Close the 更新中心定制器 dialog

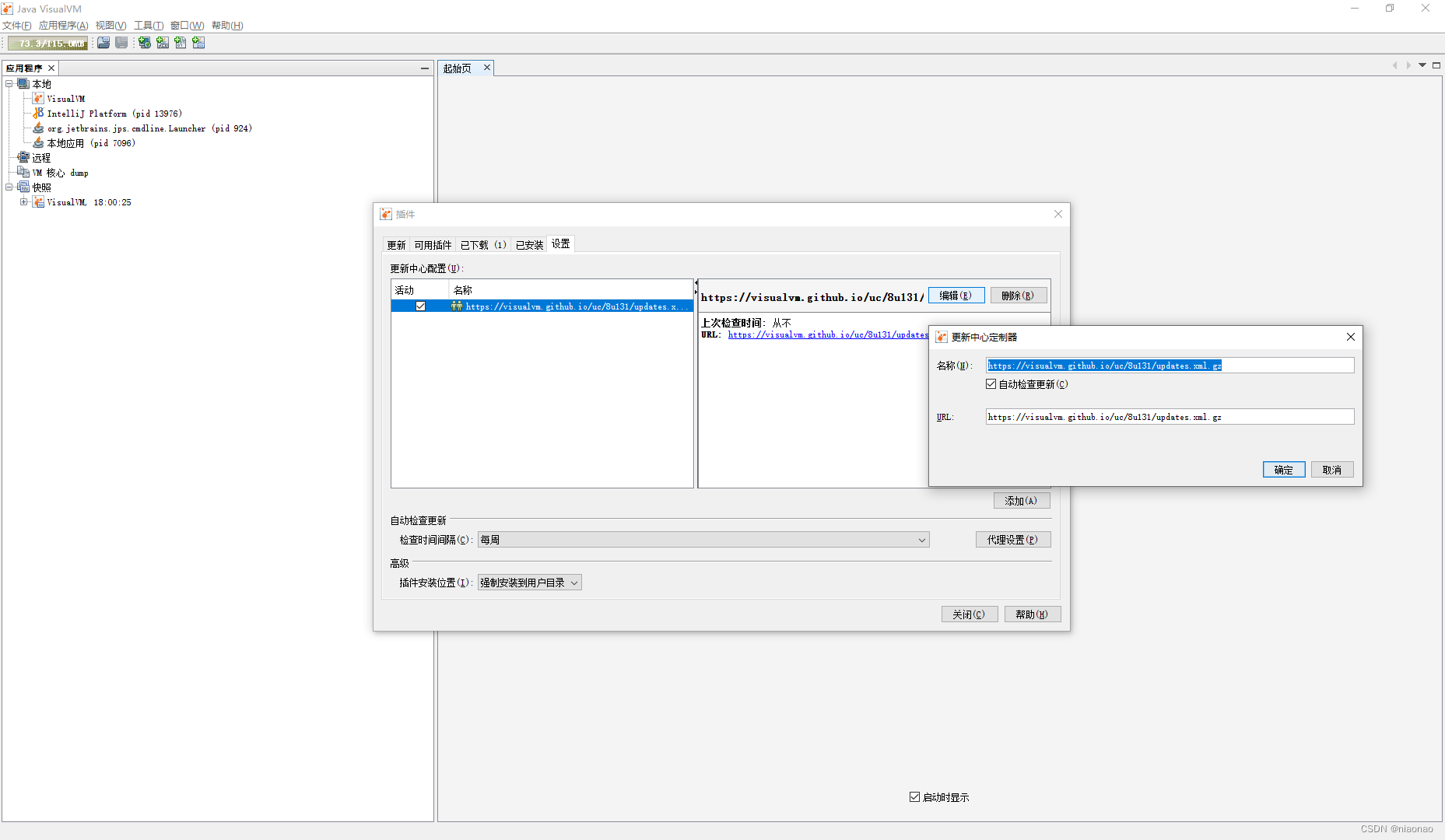click(1351, 337)
